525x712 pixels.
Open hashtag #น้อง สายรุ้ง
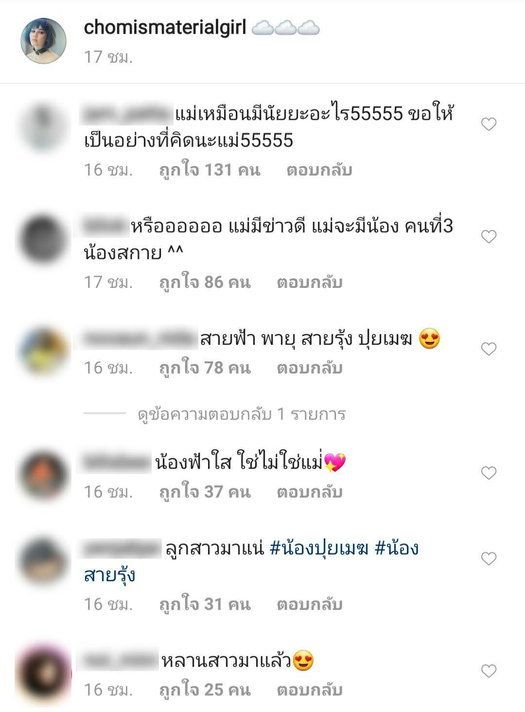point(251,562)
